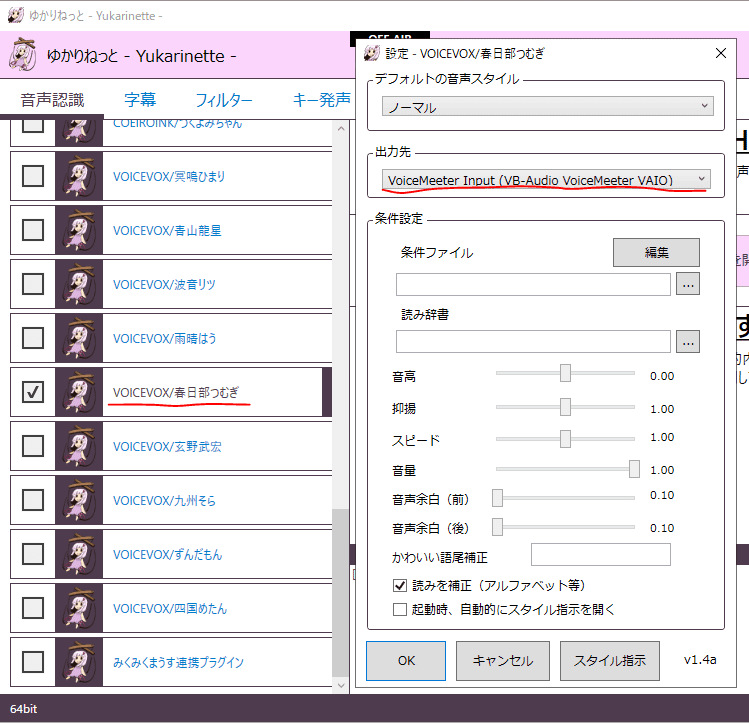Enable the VOICEVOX/四国めたん checkbox
749x724 pixels.
(33, 608)
